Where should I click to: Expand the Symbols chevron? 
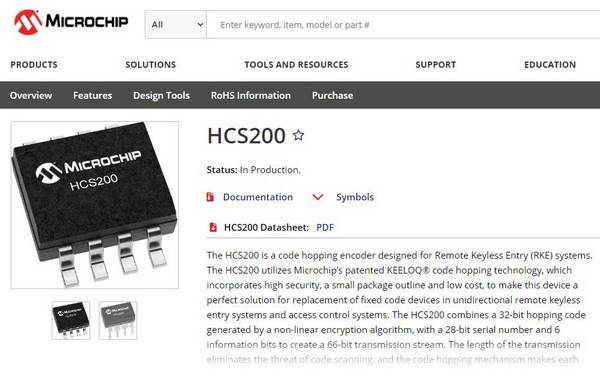318,197
